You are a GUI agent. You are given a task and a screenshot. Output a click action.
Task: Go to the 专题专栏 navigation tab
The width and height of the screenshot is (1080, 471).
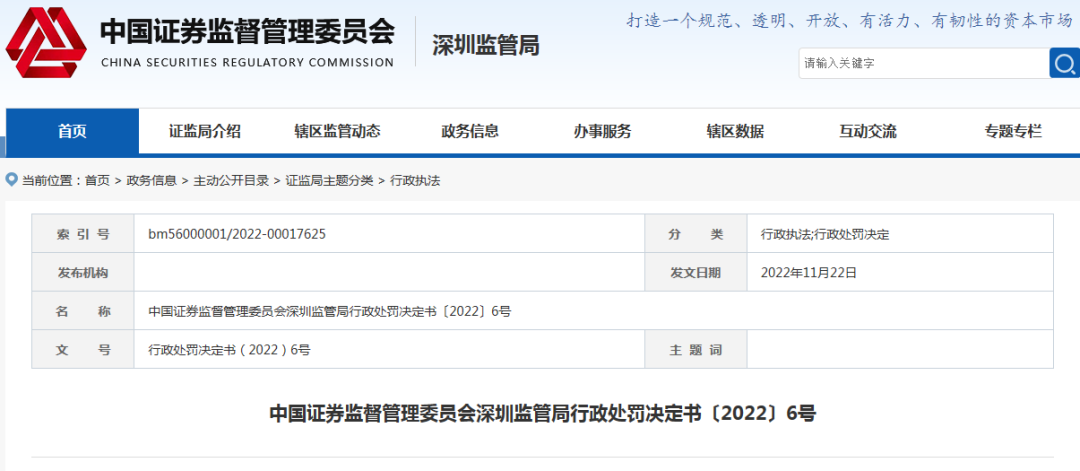click(x=1013, y=131)
